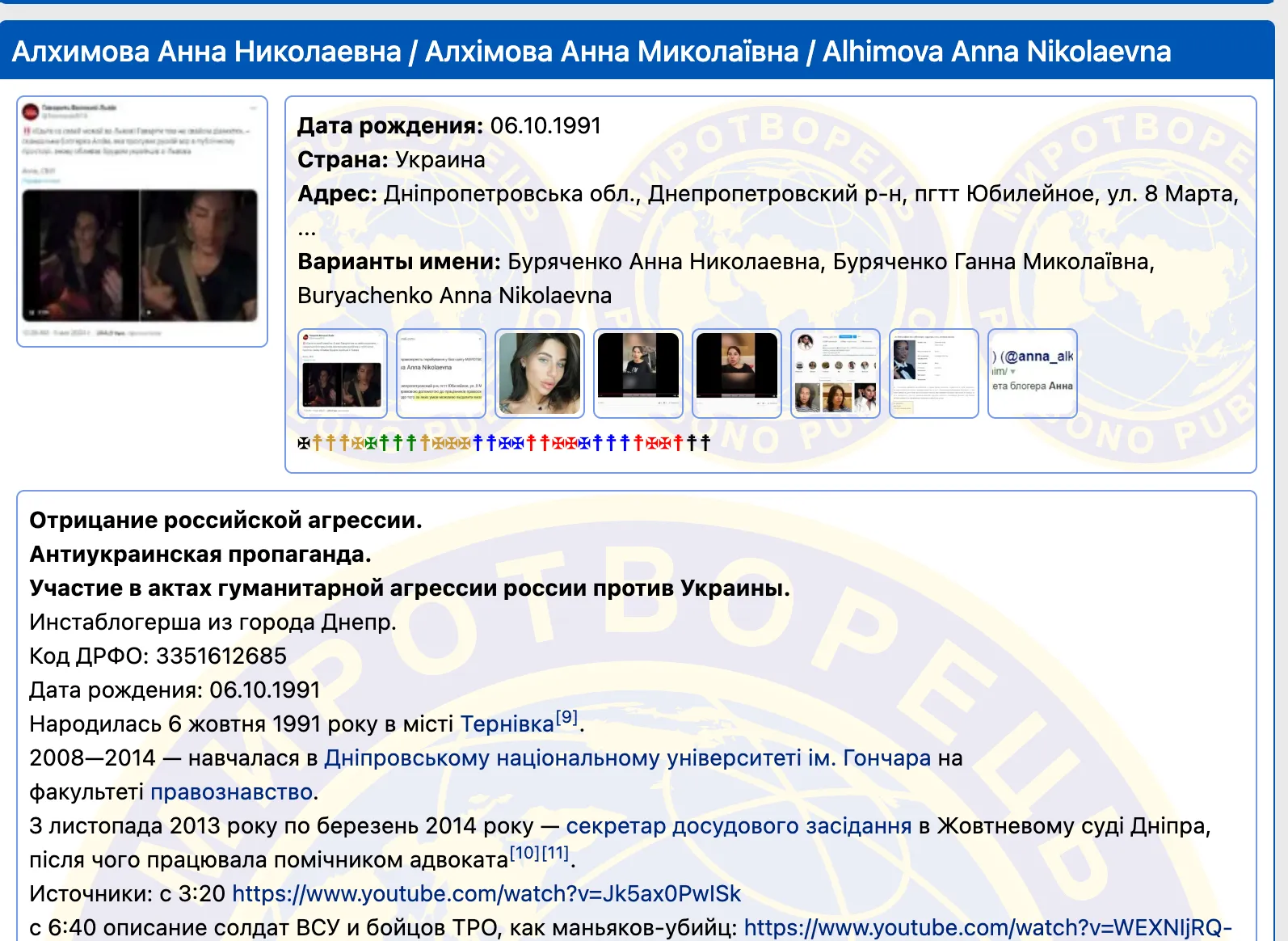Click the last black cross icon in the row
Viewport: 1288px width, 941px height.
coord(705,443)
